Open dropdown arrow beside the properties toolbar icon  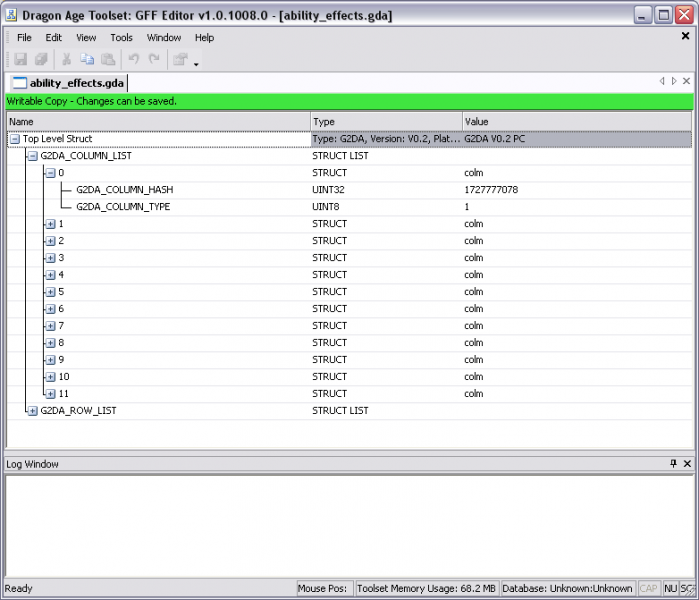(x=196, y=64)
